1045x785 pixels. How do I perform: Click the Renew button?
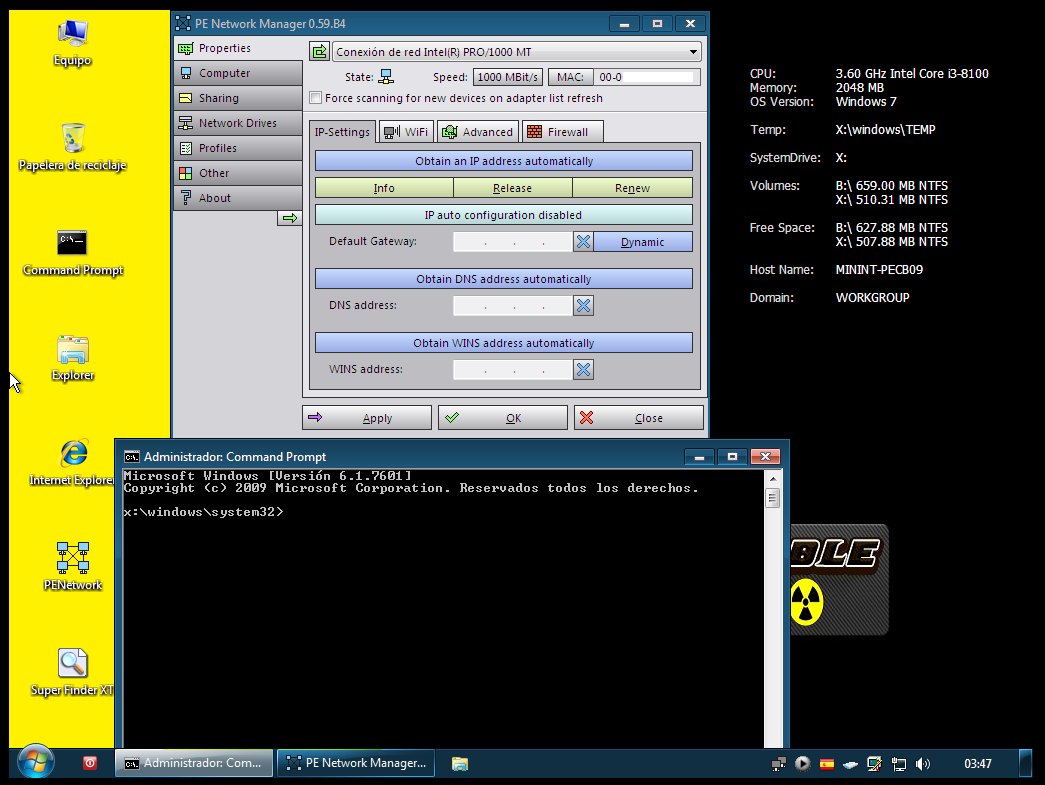click(x=632, y=188)
